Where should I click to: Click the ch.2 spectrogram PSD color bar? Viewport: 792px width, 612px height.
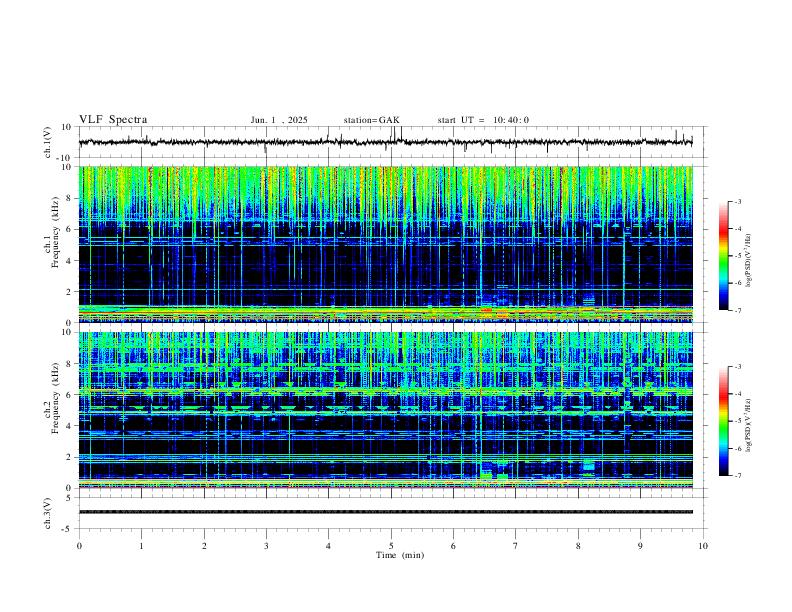[x=724, y=421]
